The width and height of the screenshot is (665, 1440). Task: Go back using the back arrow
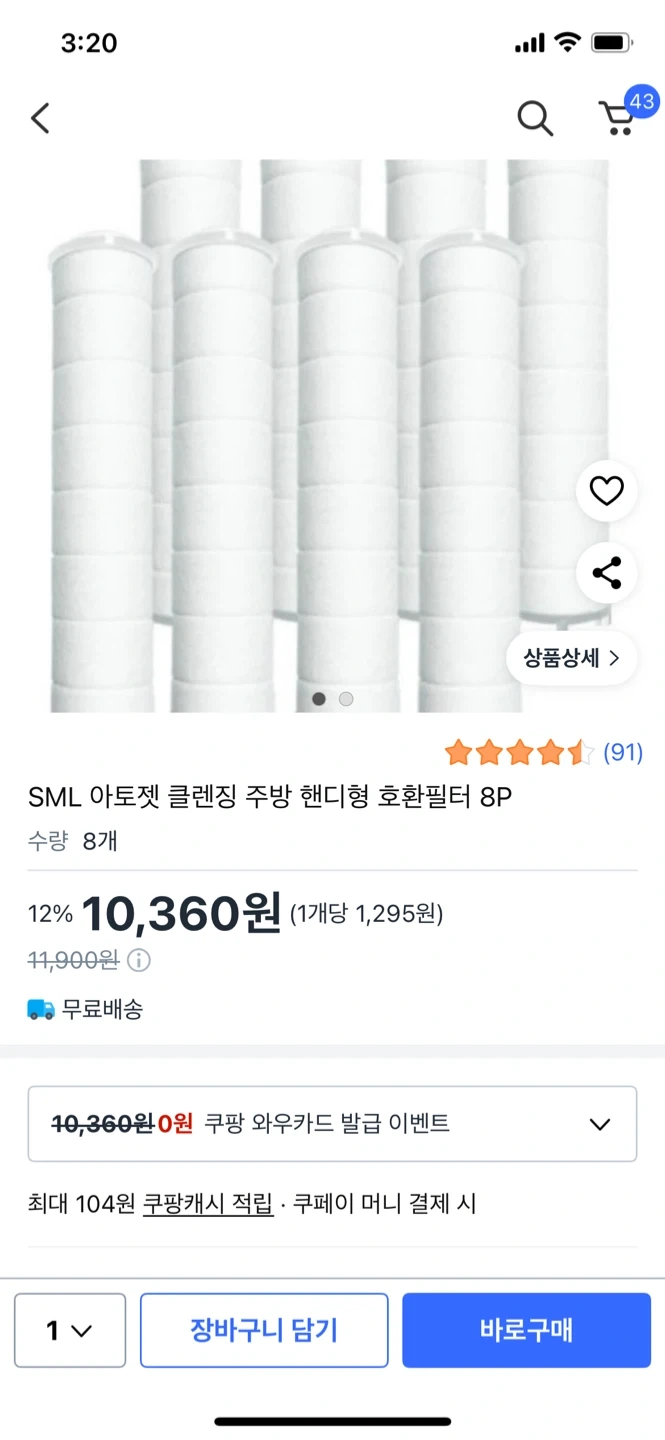tap(40, 119)
